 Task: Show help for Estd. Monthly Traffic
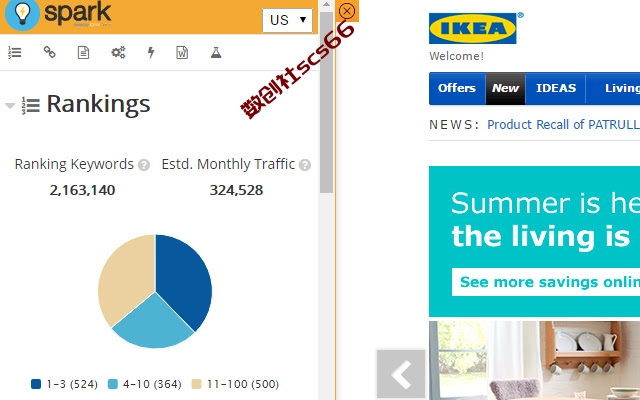point(305,165)
